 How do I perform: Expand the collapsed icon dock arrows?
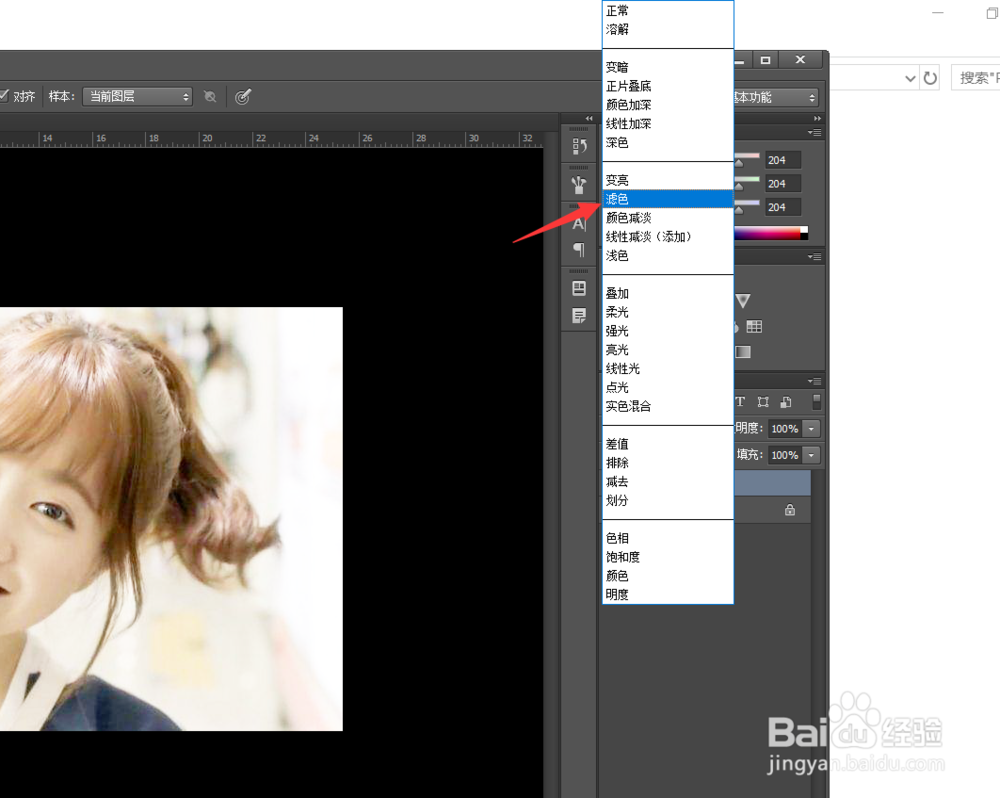[x=589, y=119]
